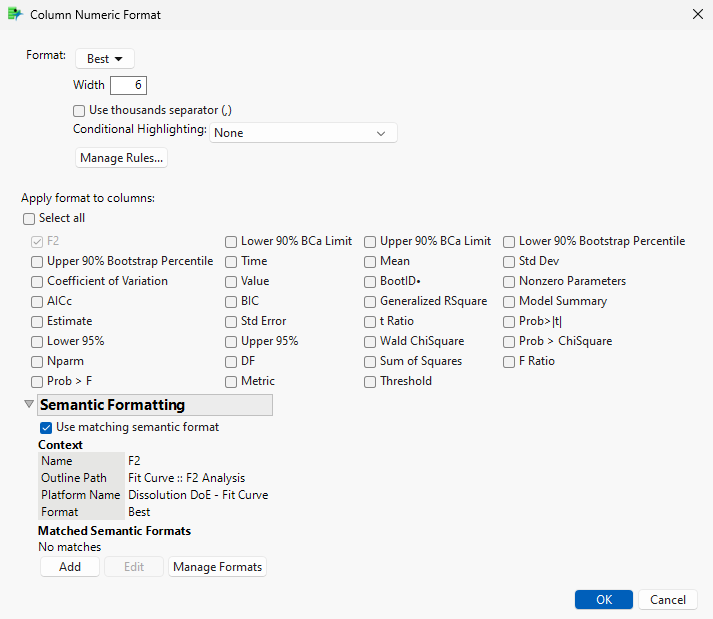Image resolution: width=713 pixels, height=619 pixels.
Task: Close the Column Numeric Format dialog
Action: 696,15
